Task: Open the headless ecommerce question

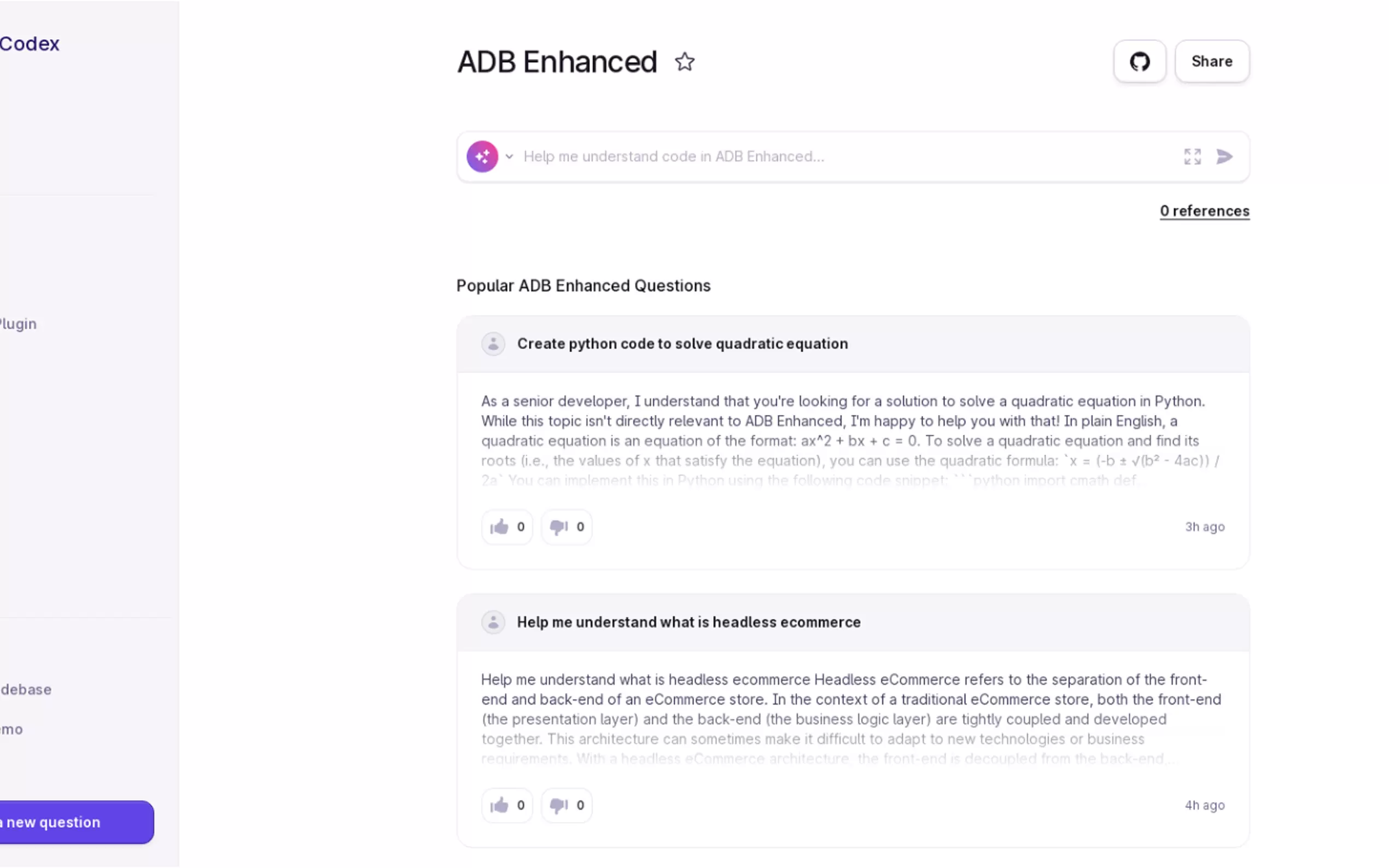Action: (x=688, y=622)
